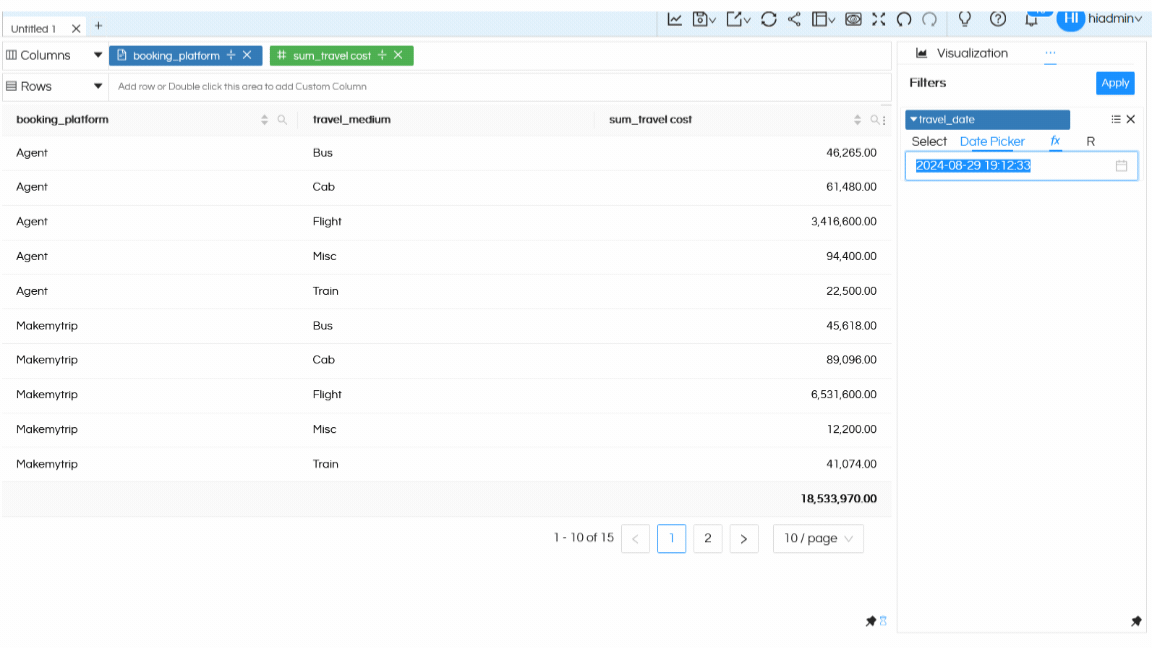
Task: Go to page 1
Action: (672, 539)
